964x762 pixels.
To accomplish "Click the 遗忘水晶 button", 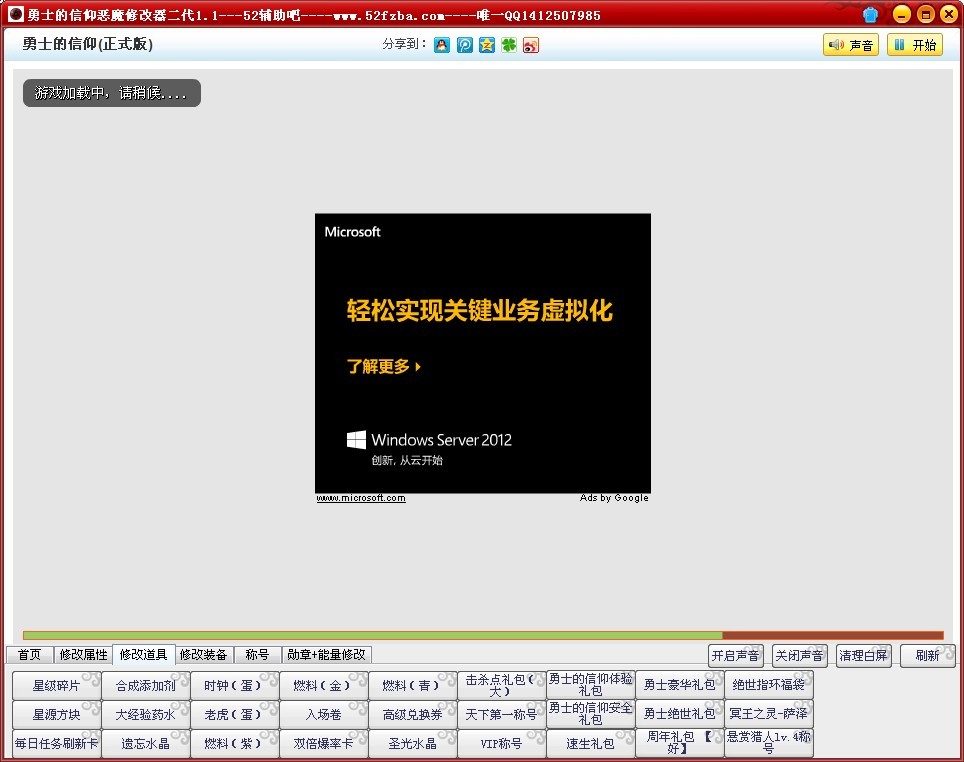I will [146, 743].
